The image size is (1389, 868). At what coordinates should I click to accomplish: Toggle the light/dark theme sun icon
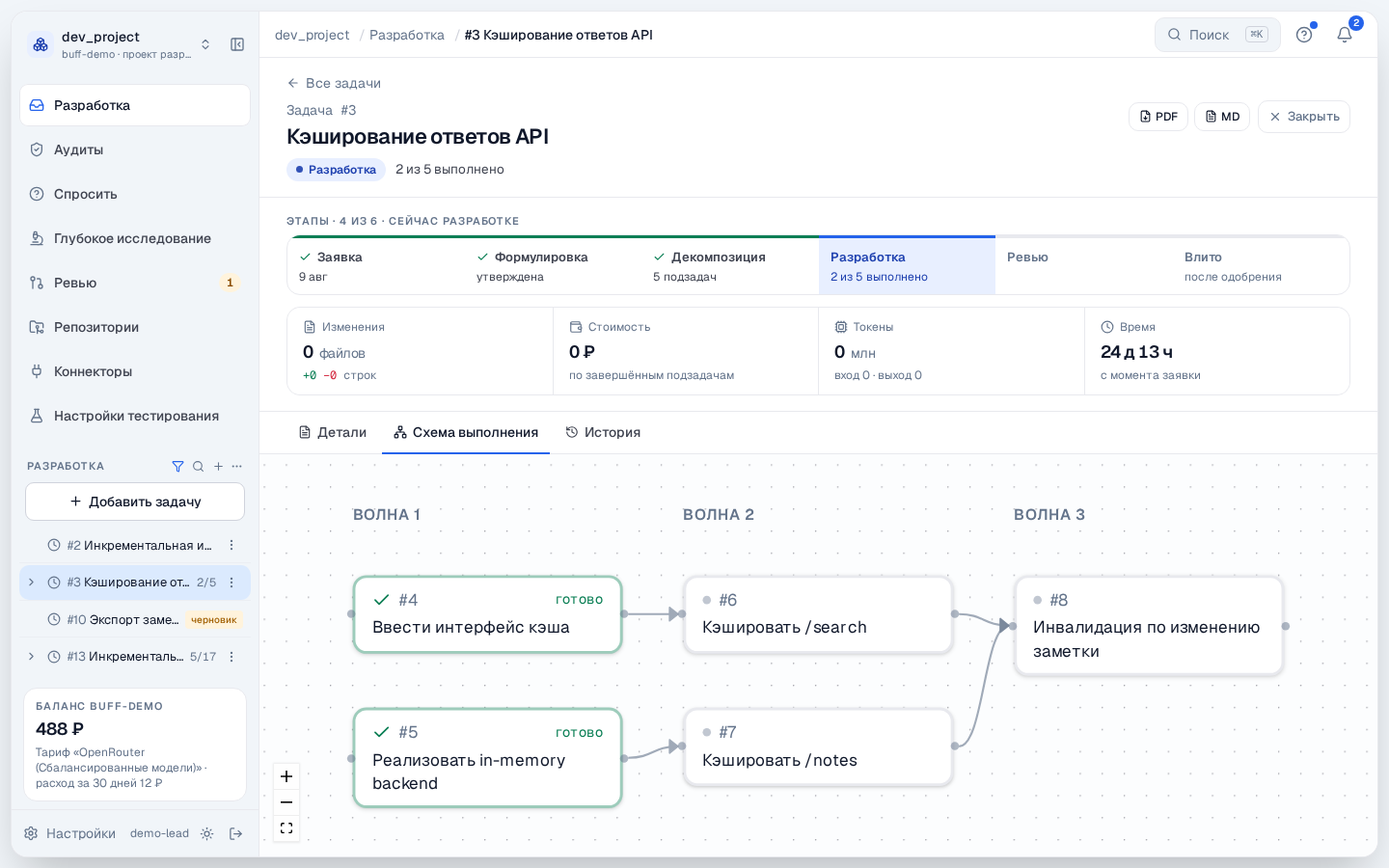206,833
